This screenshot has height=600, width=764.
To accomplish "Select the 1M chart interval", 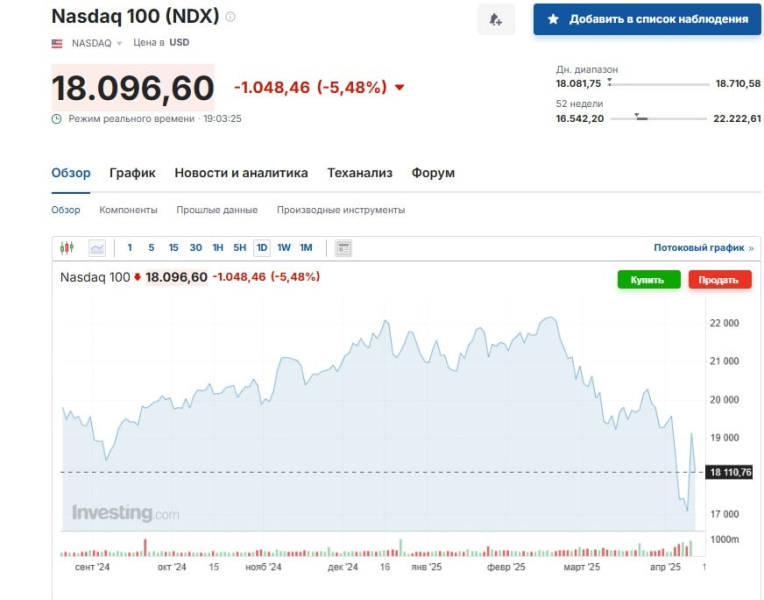I will point(306,248).
